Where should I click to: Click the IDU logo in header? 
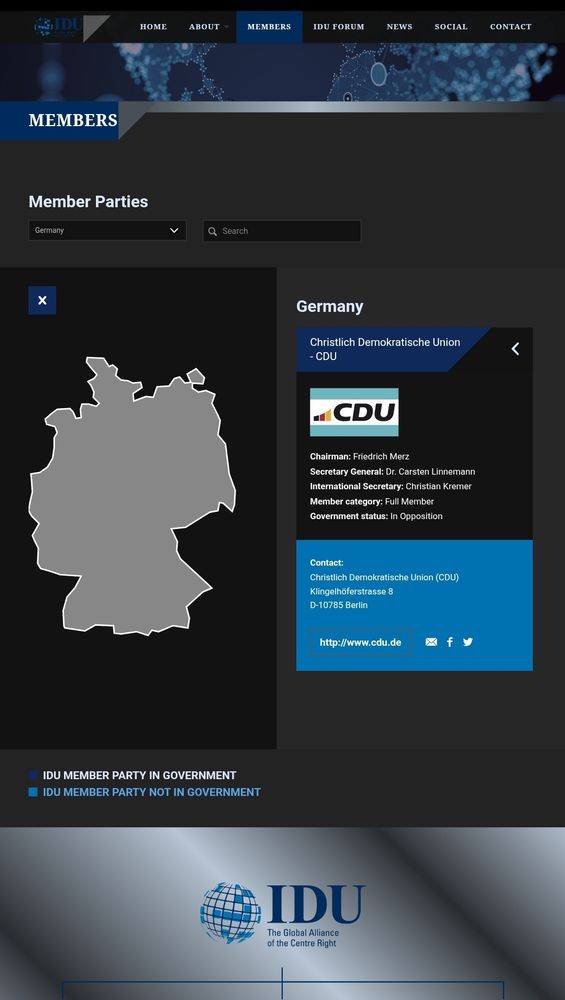coord(57,26)
